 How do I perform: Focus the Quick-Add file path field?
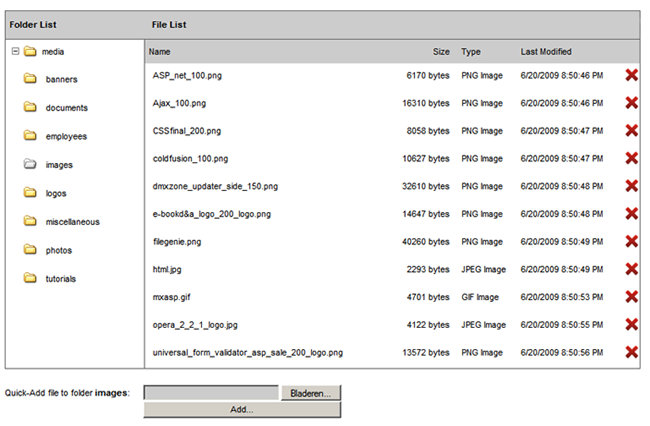211,393
